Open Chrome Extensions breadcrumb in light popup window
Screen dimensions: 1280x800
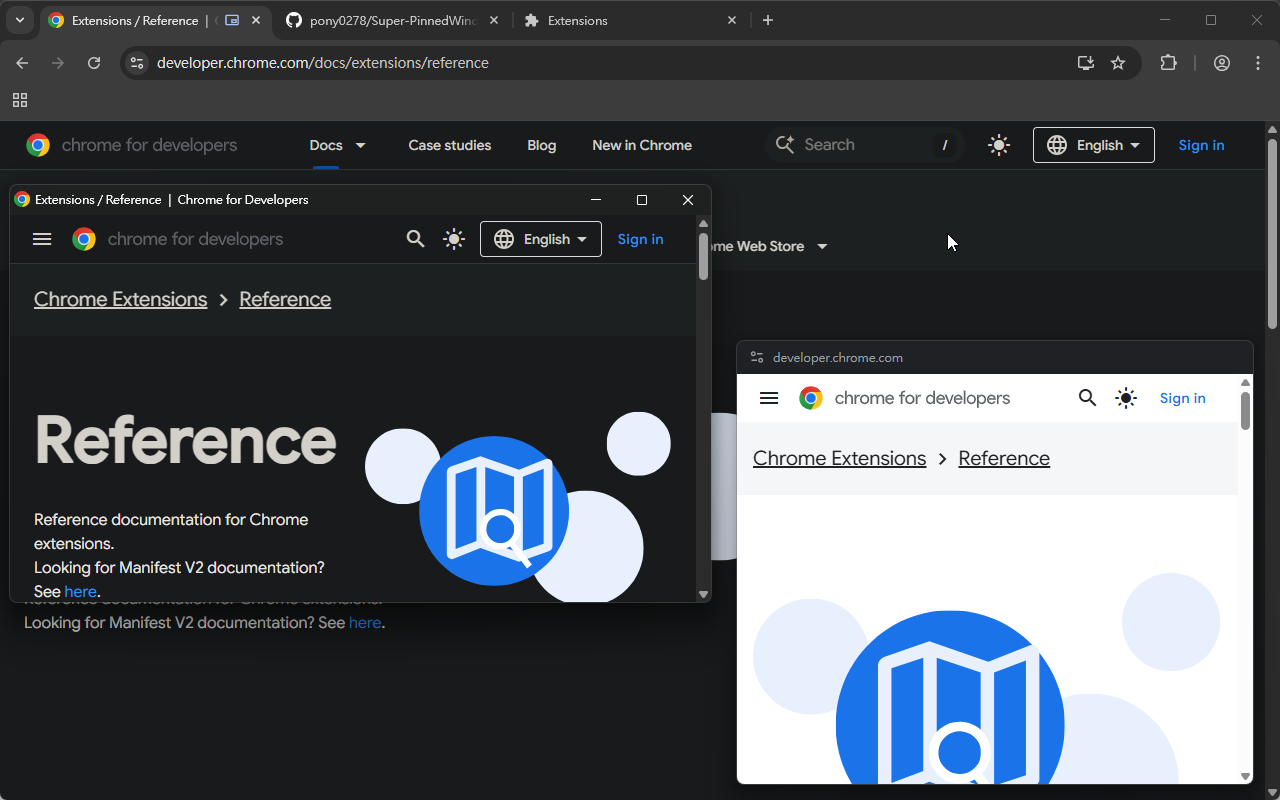click(x=840, y=458)
